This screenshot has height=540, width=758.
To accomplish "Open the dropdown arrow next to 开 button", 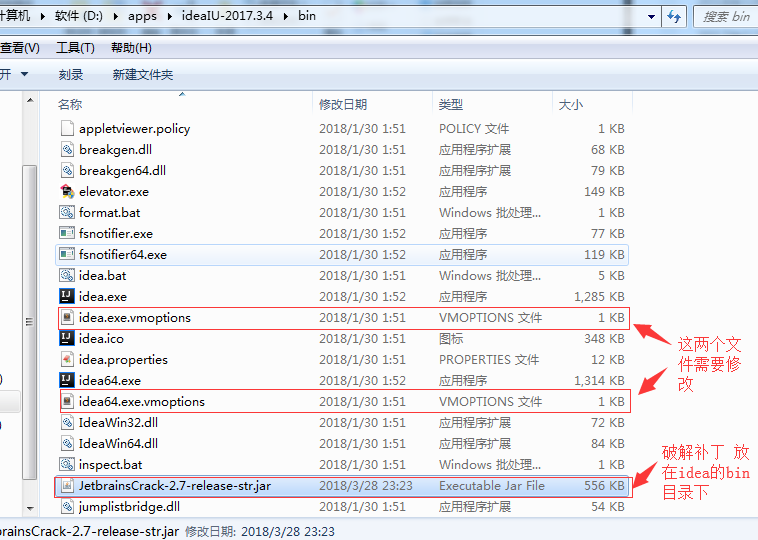I will [24, 74].
